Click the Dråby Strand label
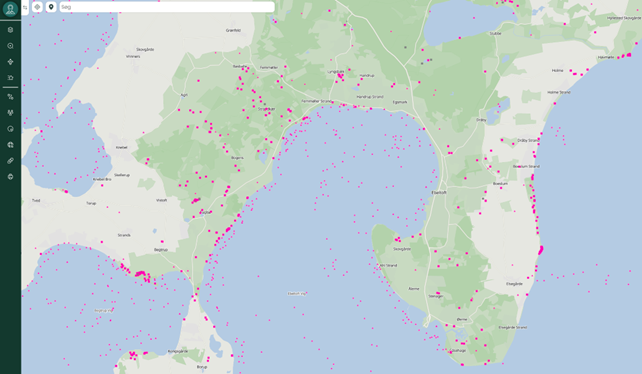642x374 pixels. 528,141
